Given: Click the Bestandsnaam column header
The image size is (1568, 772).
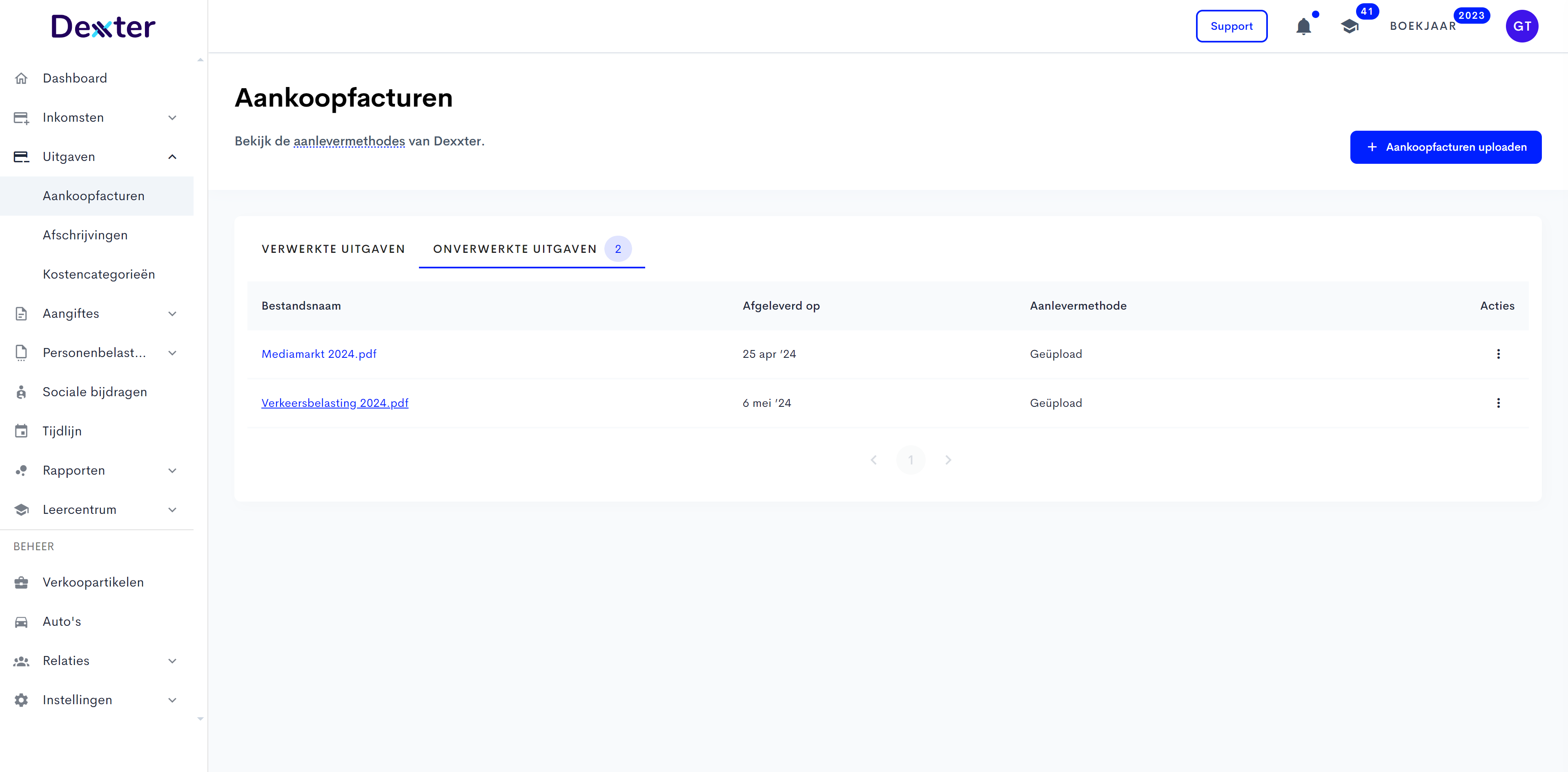Looking at the screenshot, I should tap(301, 306).
